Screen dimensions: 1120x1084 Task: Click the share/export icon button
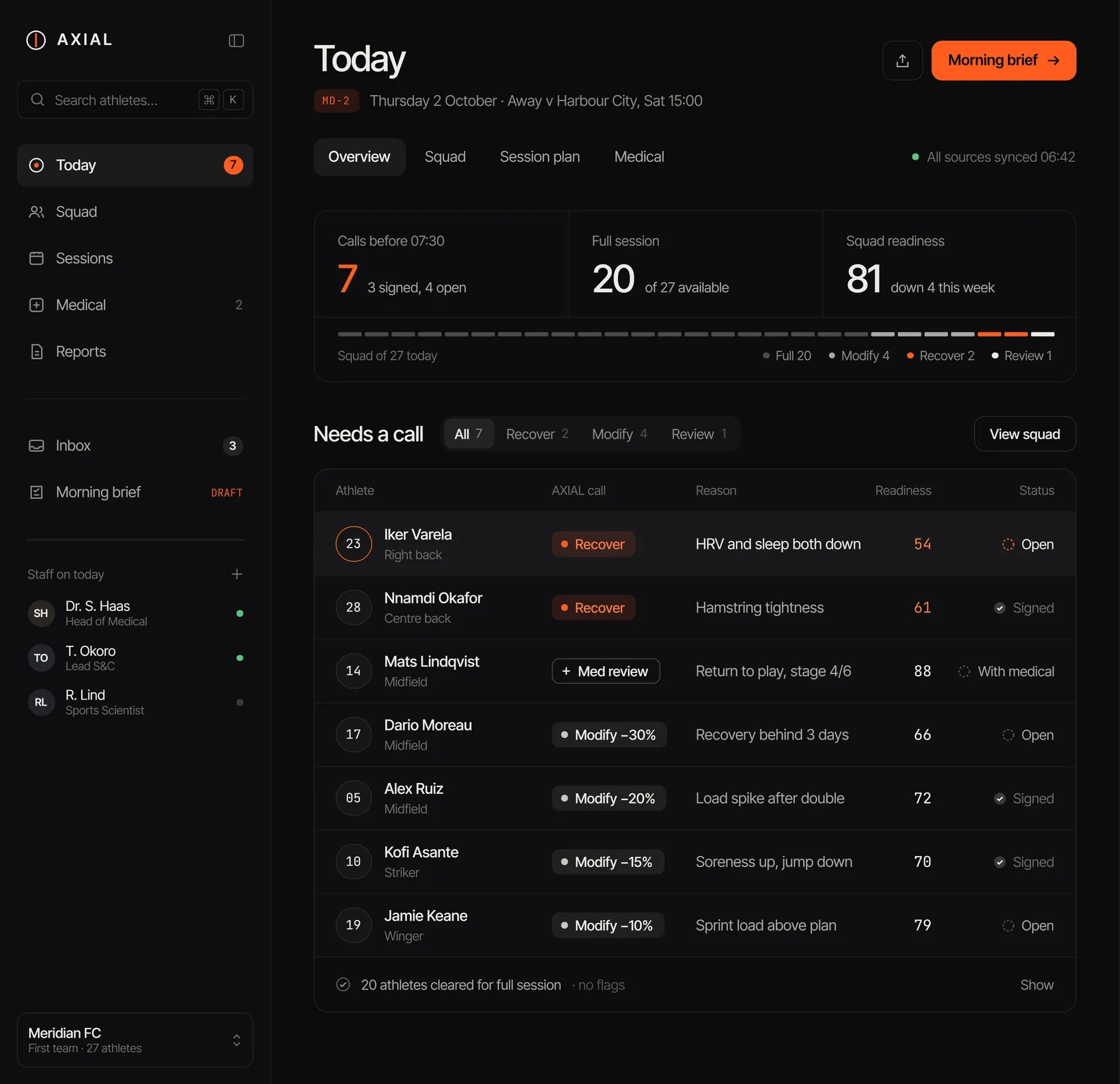click(902, 61)
